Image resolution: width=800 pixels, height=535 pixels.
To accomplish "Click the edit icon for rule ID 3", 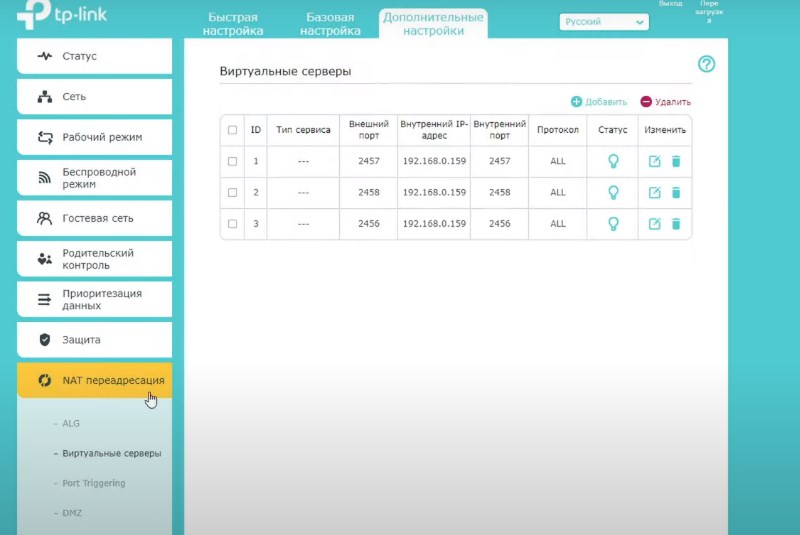I will (x=655, y=223).
